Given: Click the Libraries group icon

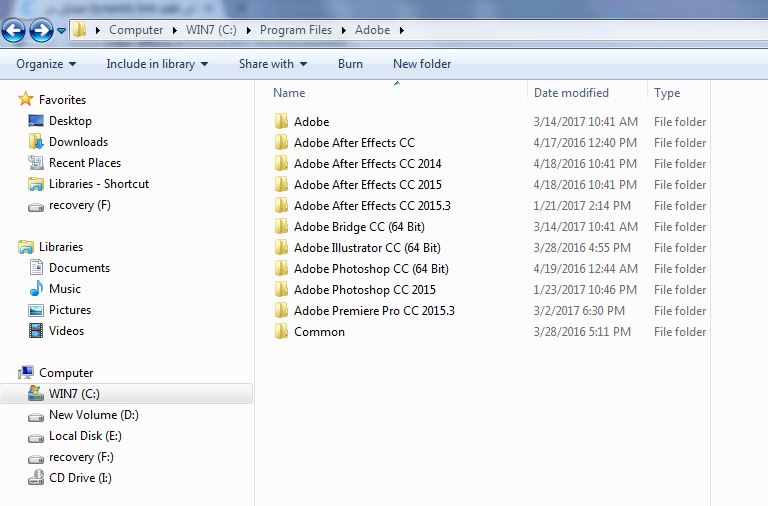Looking at the screenshot, I should click(x=25, y=247).
